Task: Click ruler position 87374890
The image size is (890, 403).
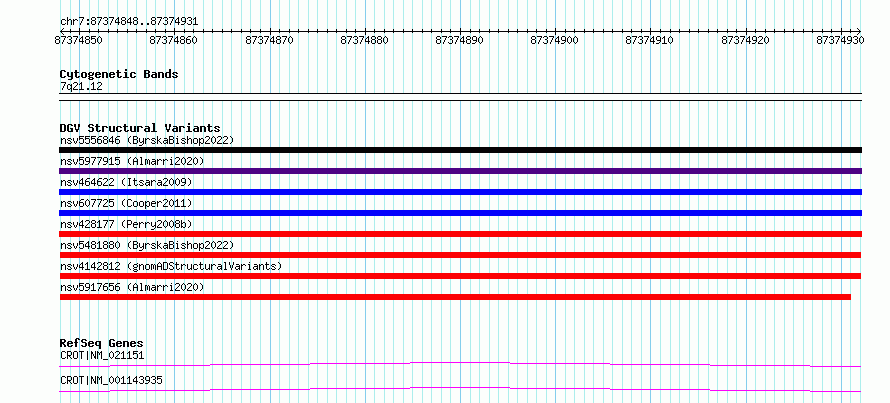Action: point(459,40)
